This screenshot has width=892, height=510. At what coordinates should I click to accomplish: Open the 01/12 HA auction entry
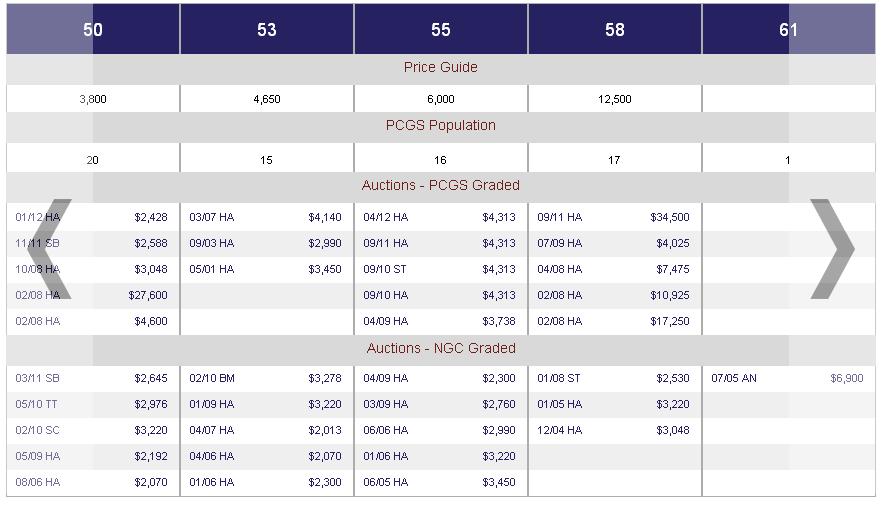point(38,217)
